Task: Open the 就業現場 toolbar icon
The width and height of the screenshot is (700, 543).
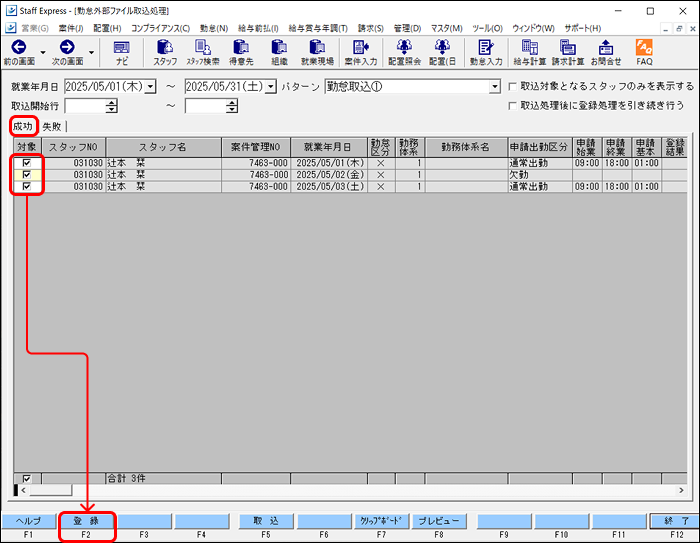Action: tap(317, 47)
